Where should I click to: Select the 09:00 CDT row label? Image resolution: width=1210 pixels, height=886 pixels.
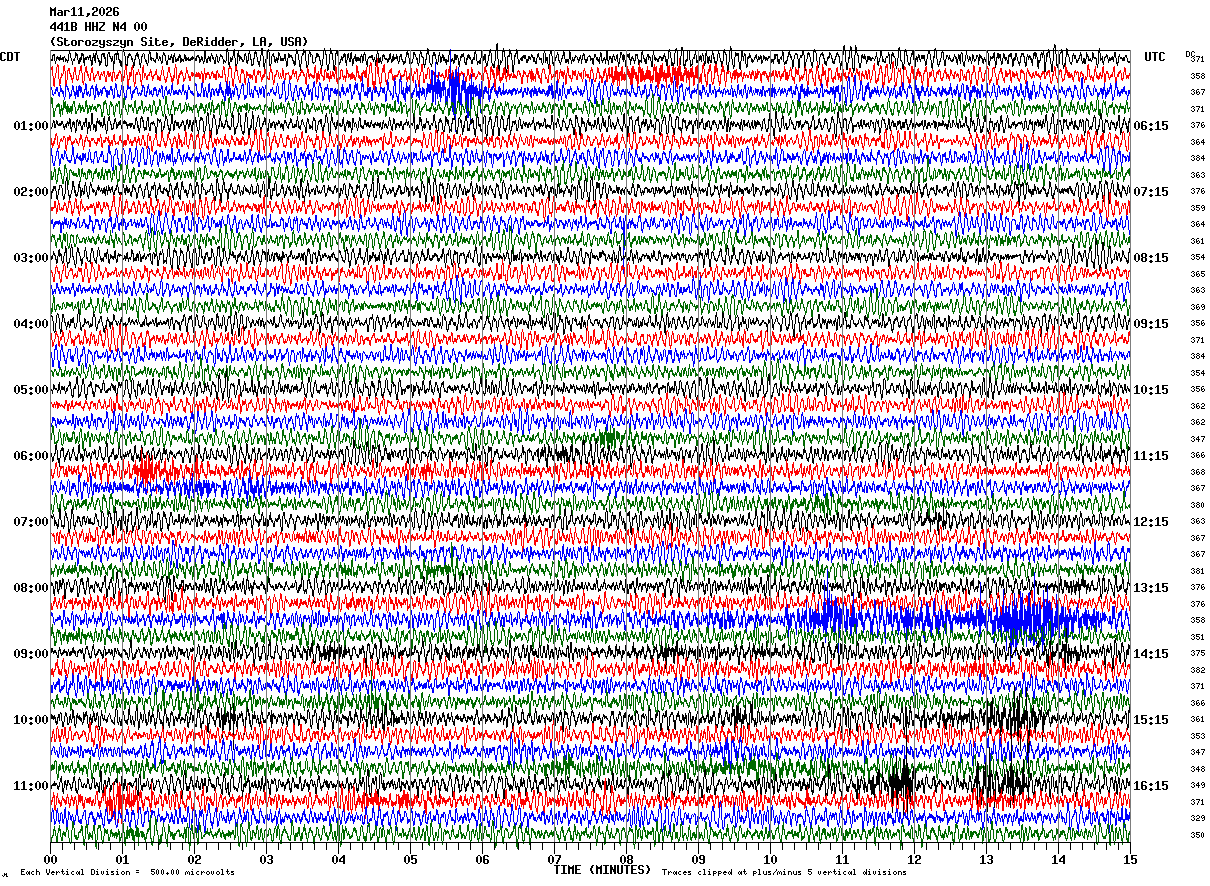click(30, 654)
